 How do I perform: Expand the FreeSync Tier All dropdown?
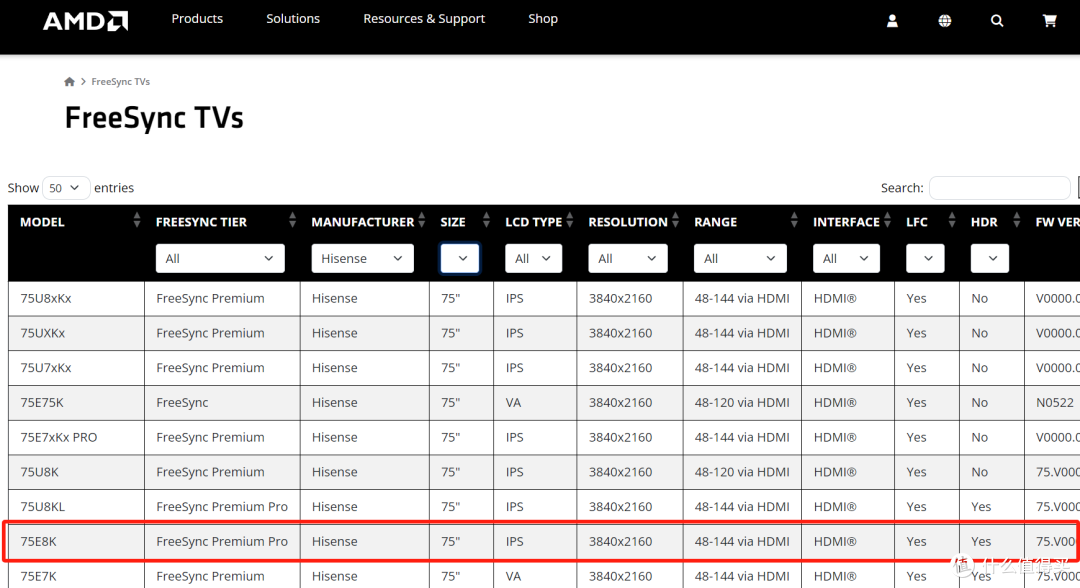point(220,258)
